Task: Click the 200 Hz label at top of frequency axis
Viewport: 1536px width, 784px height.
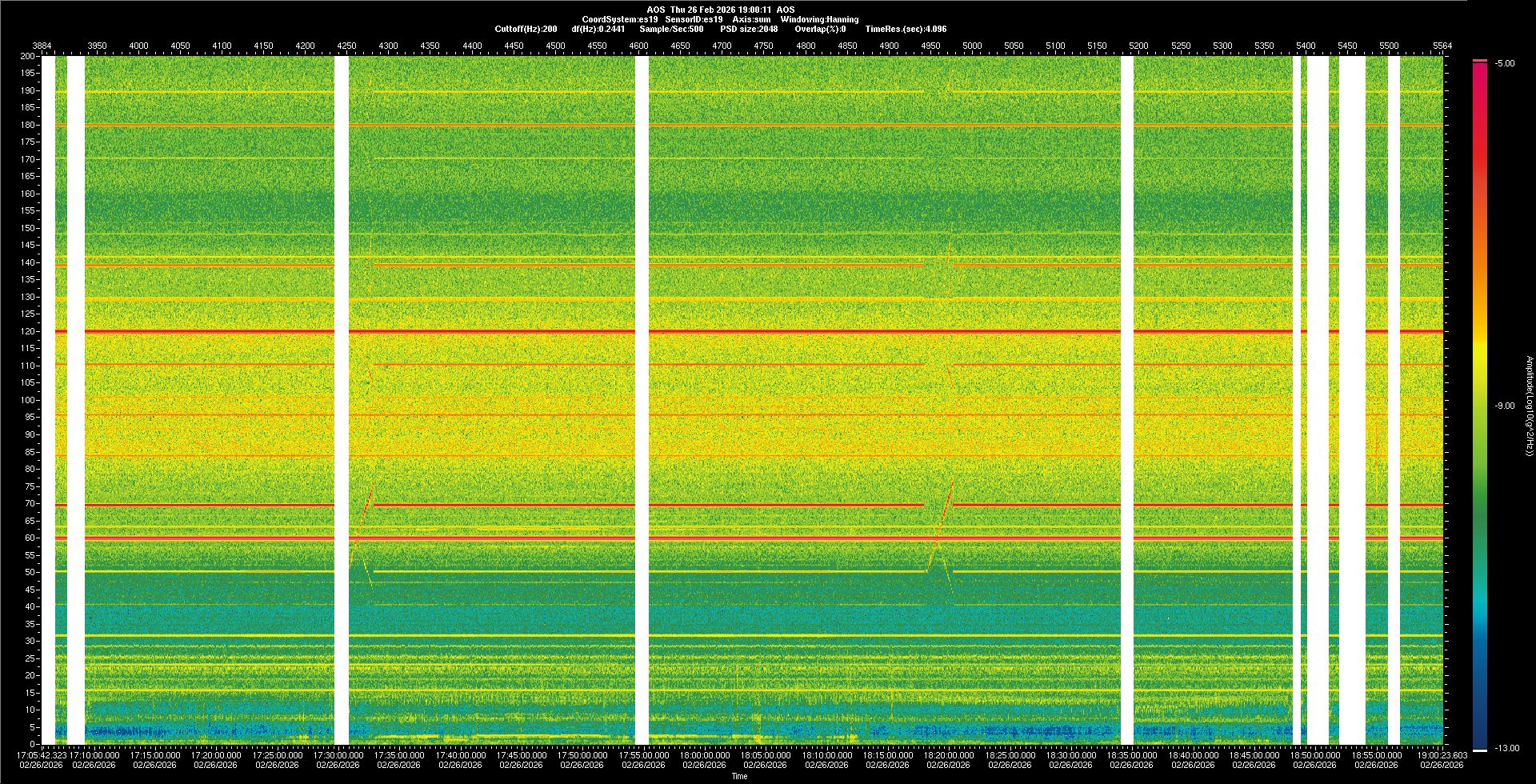Action: (27, 57)
